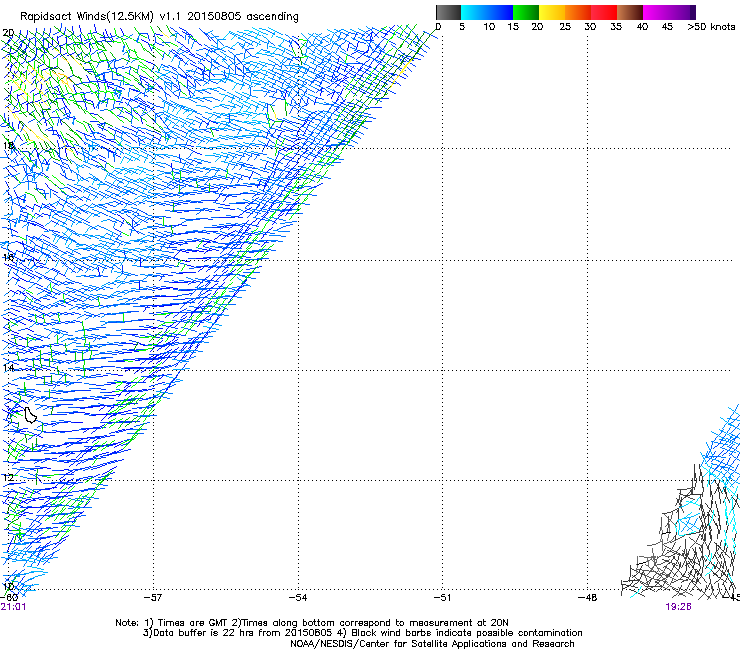Click the '14' latitude axis label

8,367
